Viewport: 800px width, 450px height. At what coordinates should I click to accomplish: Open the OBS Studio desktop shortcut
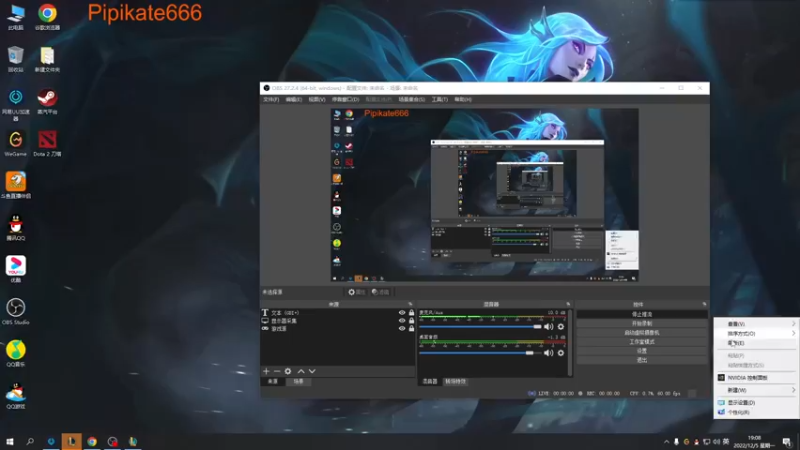[15, 312]
